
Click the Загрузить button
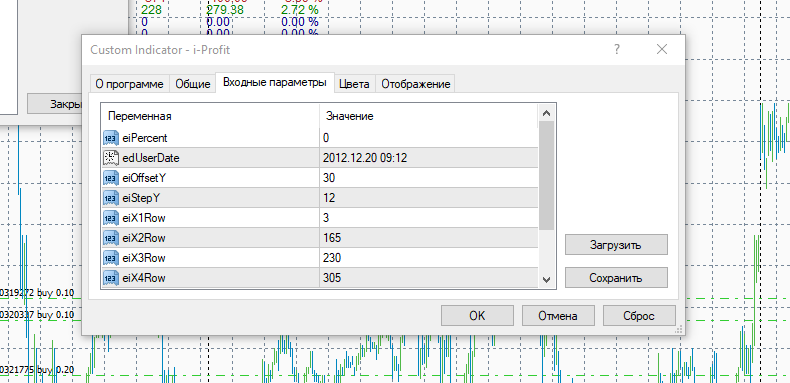pyautogui.click(x=616, y=245)
